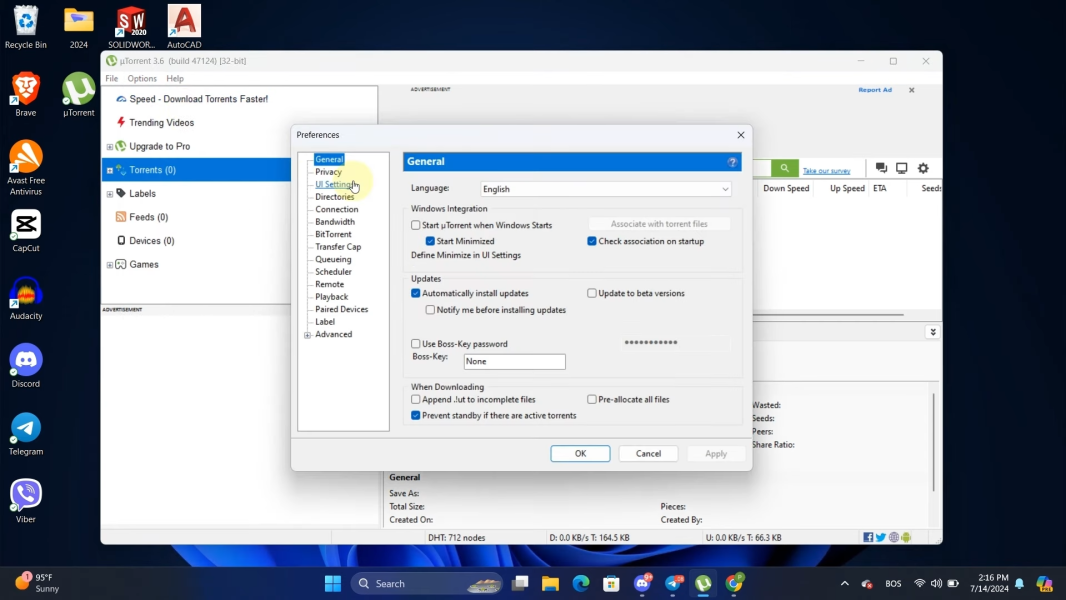Launch SOLIDWORKS 2020 desktop shortcut
Screen dimensions: 1066x600
click(x=131, y=27)
